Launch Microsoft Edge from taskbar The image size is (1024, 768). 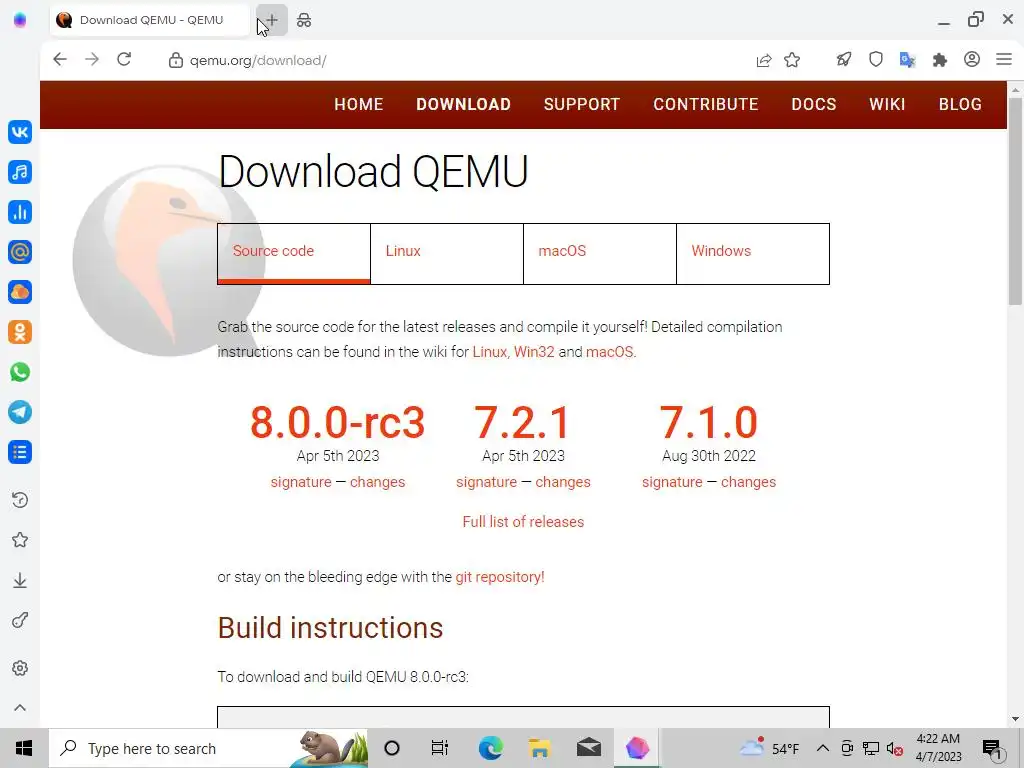coord(490,748)
